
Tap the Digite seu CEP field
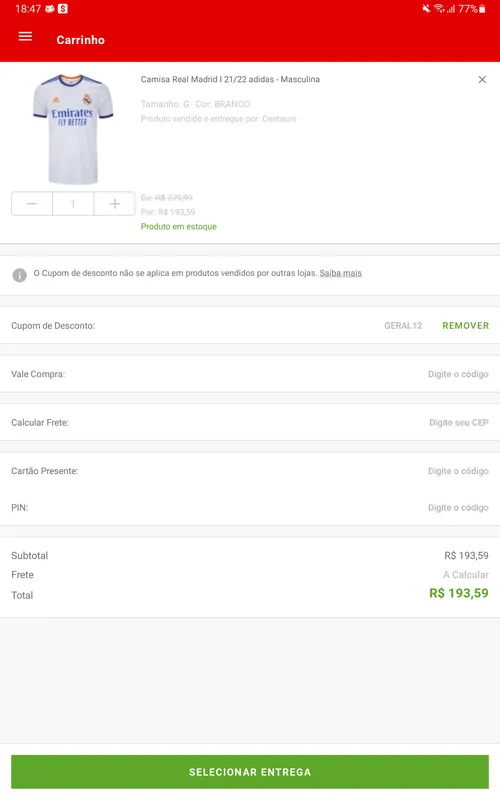(459, 423)
